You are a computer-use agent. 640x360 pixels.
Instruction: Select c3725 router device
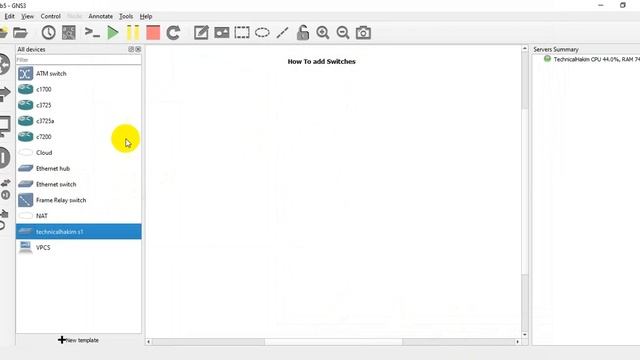coord(79,105)
